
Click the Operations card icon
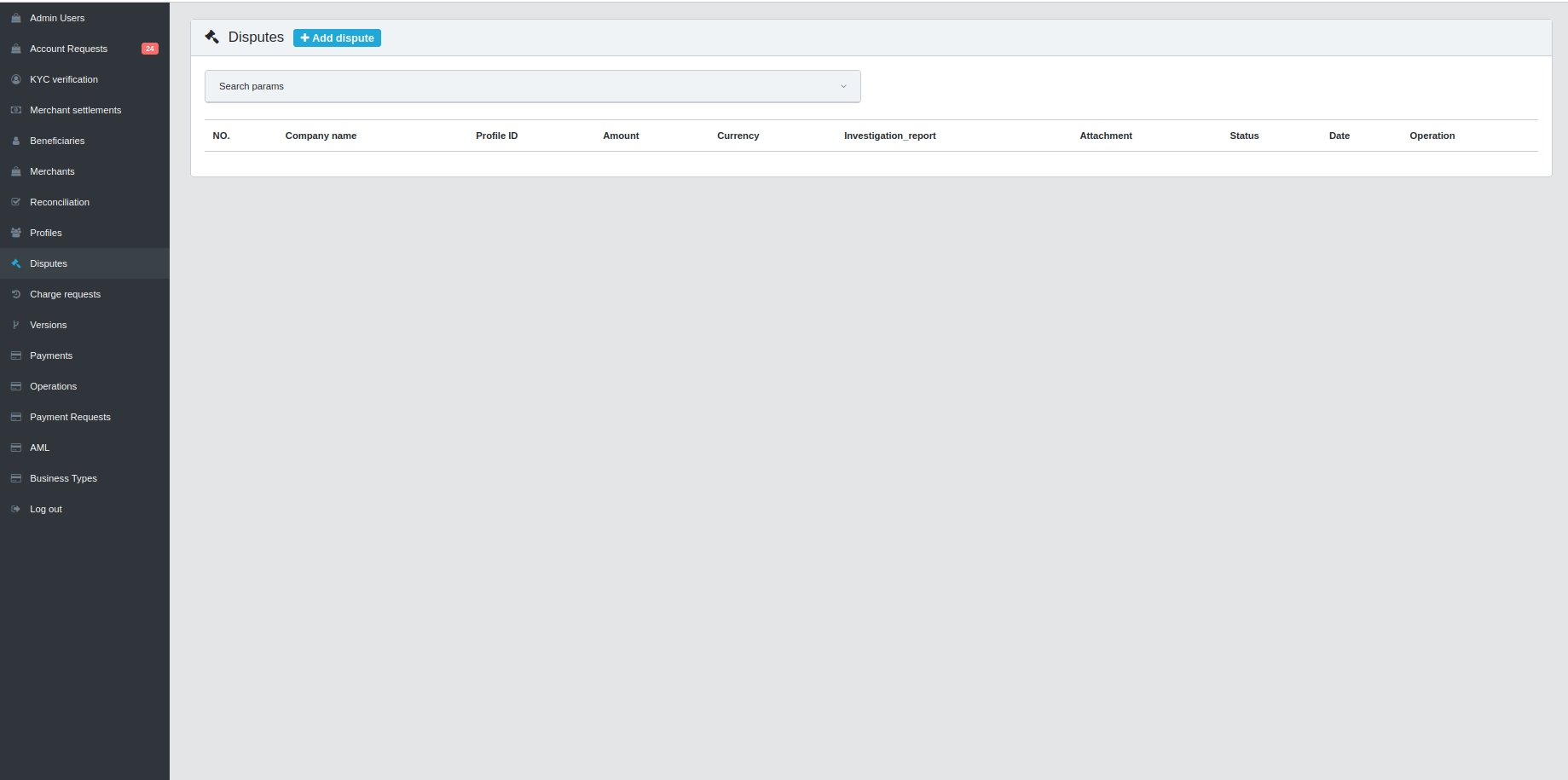(15, 386)
